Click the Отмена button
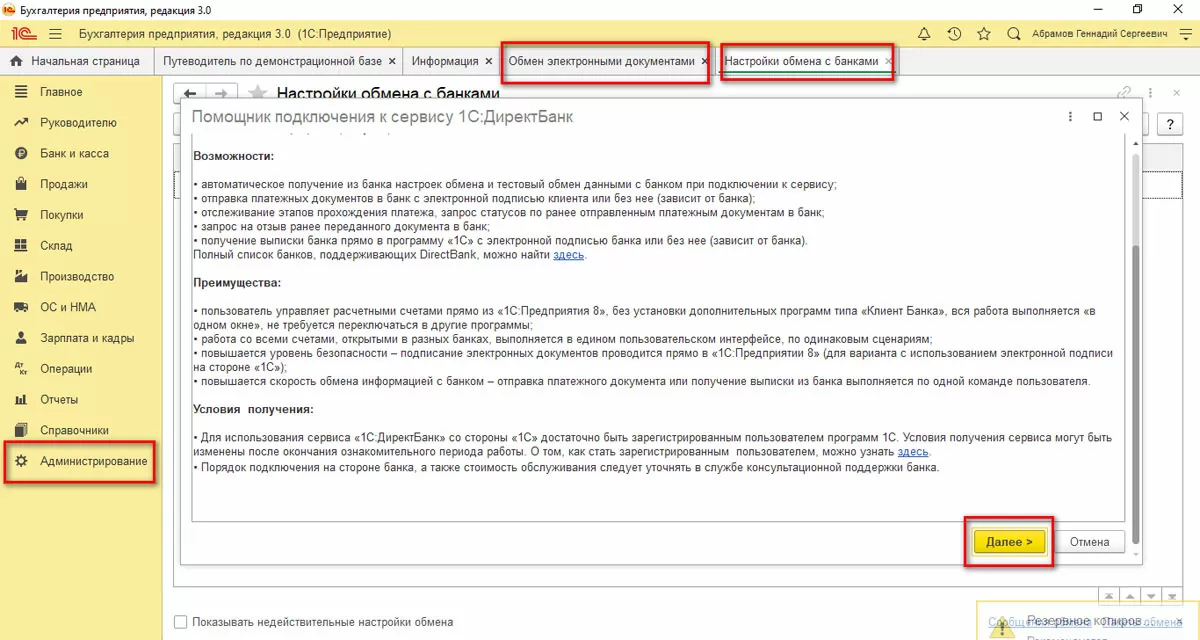 tap(1089, 542)
